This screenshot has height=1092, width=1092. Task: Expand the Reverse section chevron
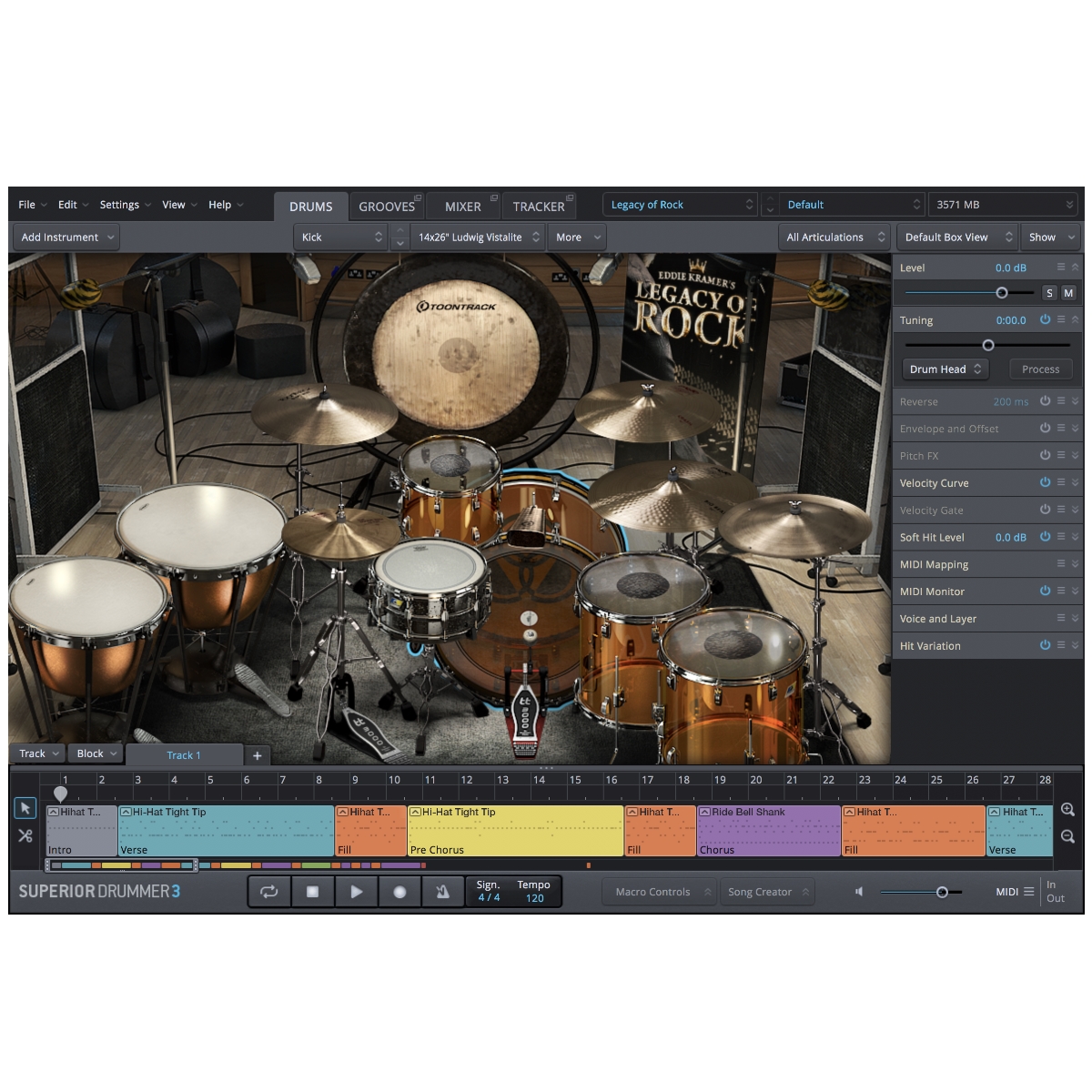tap(1075, 401)
